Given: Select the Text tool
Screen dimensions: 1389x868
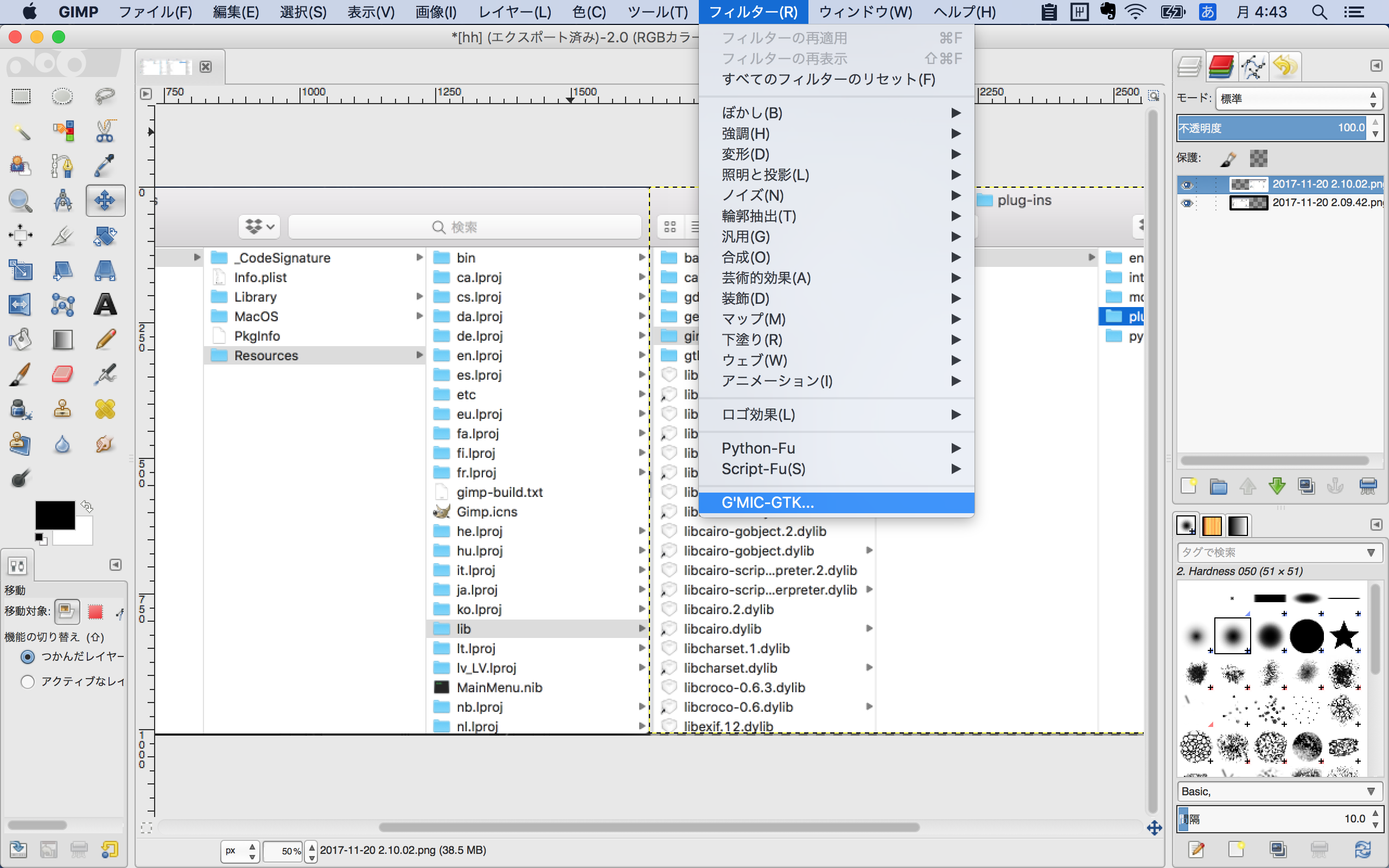Looking at the screenshot, I should tap(105, 304).
